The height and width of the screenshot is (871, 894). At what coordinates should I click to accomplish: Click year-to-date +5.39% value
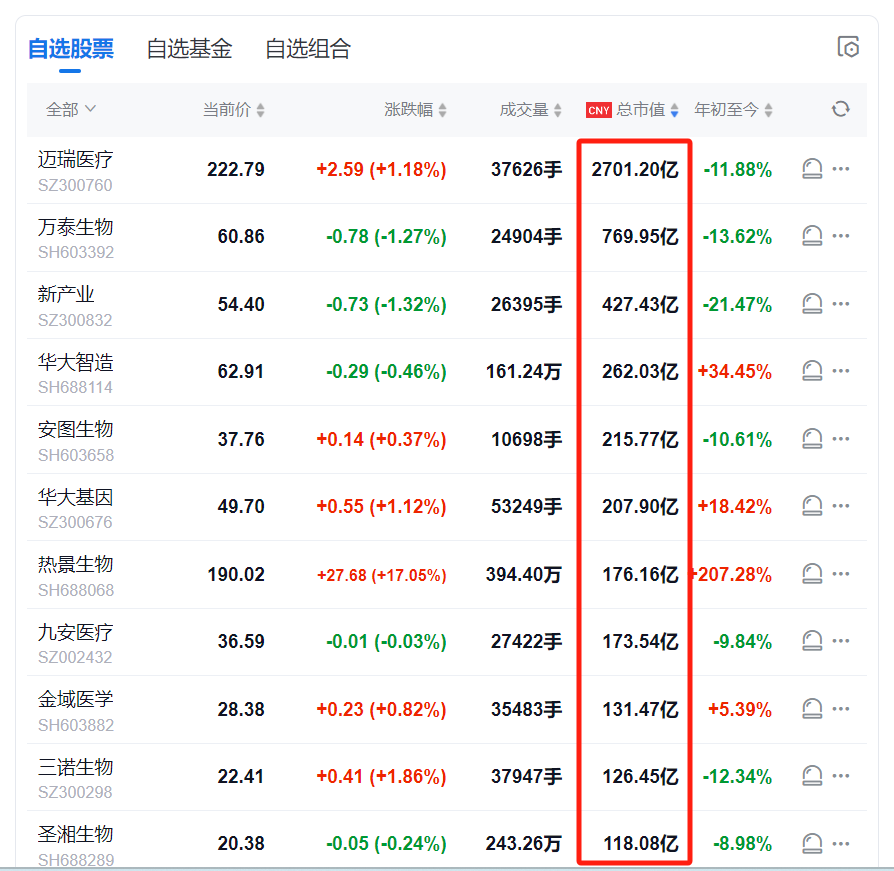740,710
